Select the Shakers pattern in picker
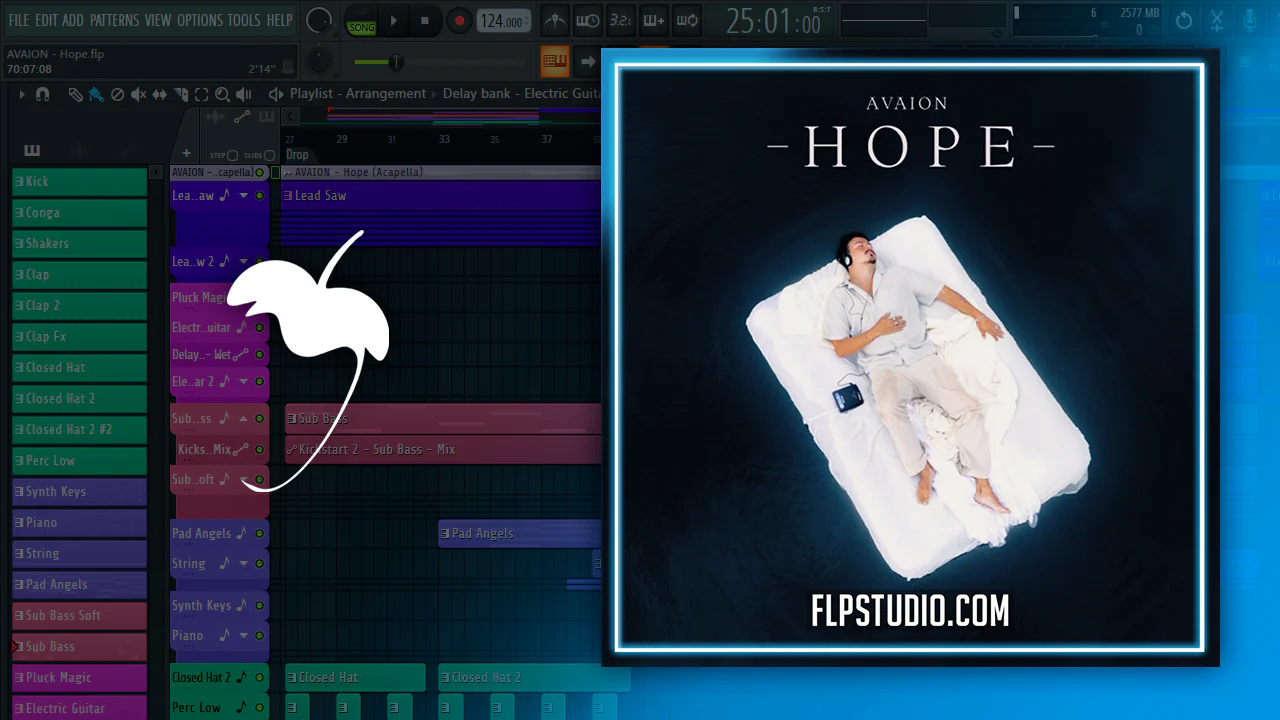Viewport: 1280px width, 720px height. pos(79,244)
